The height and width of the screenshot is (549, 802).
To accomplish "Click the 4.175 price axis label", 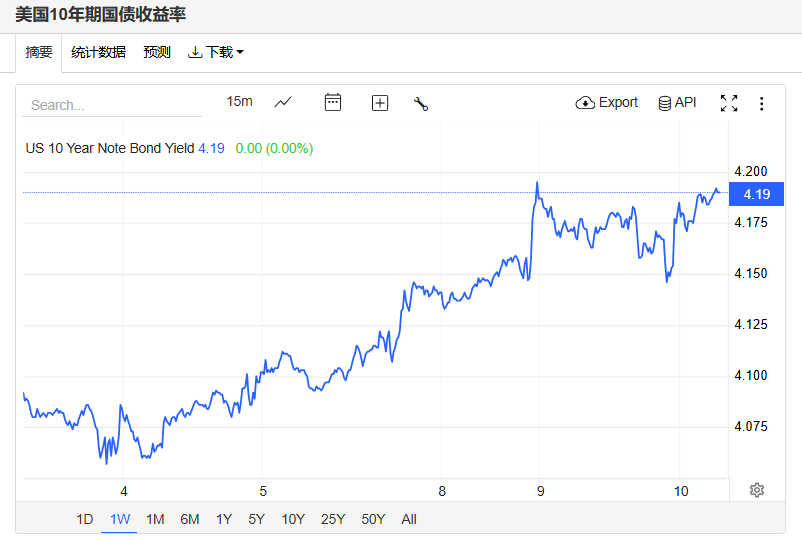I will click(751, 222).
